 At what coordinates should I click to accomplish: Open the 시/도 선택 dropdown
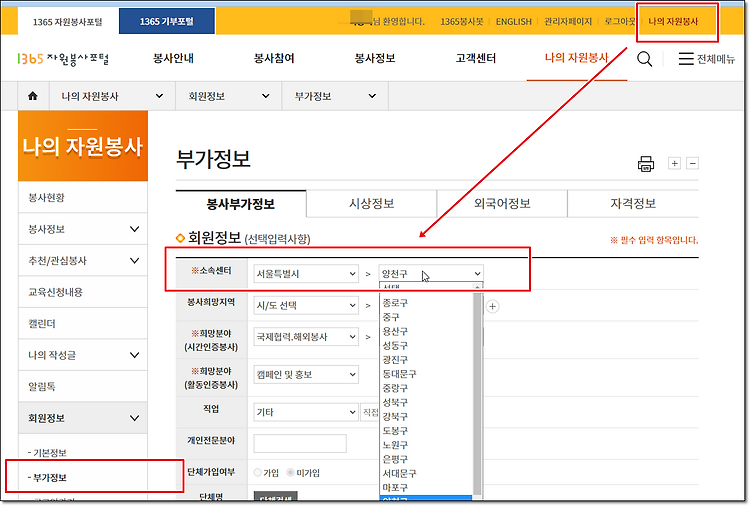tap(306, 305)
